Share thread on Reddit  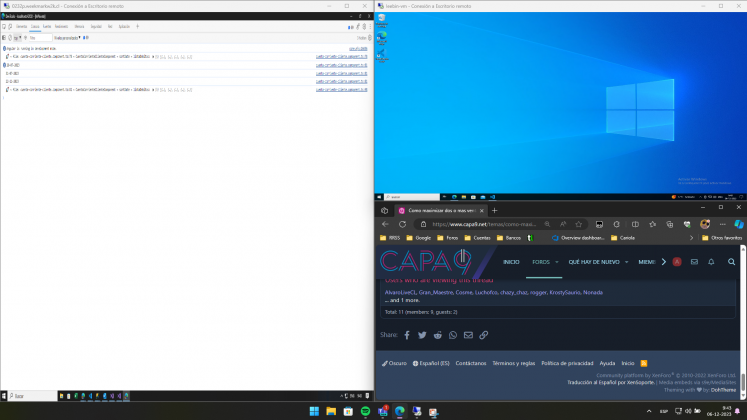[438, 335]
